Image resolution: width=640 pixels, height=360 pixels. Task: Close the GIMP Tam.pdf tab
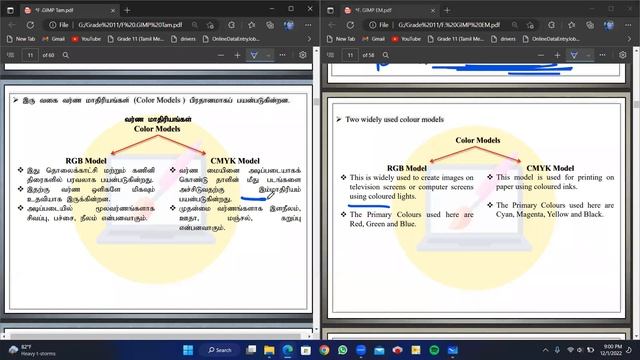(x=113, y=10)
